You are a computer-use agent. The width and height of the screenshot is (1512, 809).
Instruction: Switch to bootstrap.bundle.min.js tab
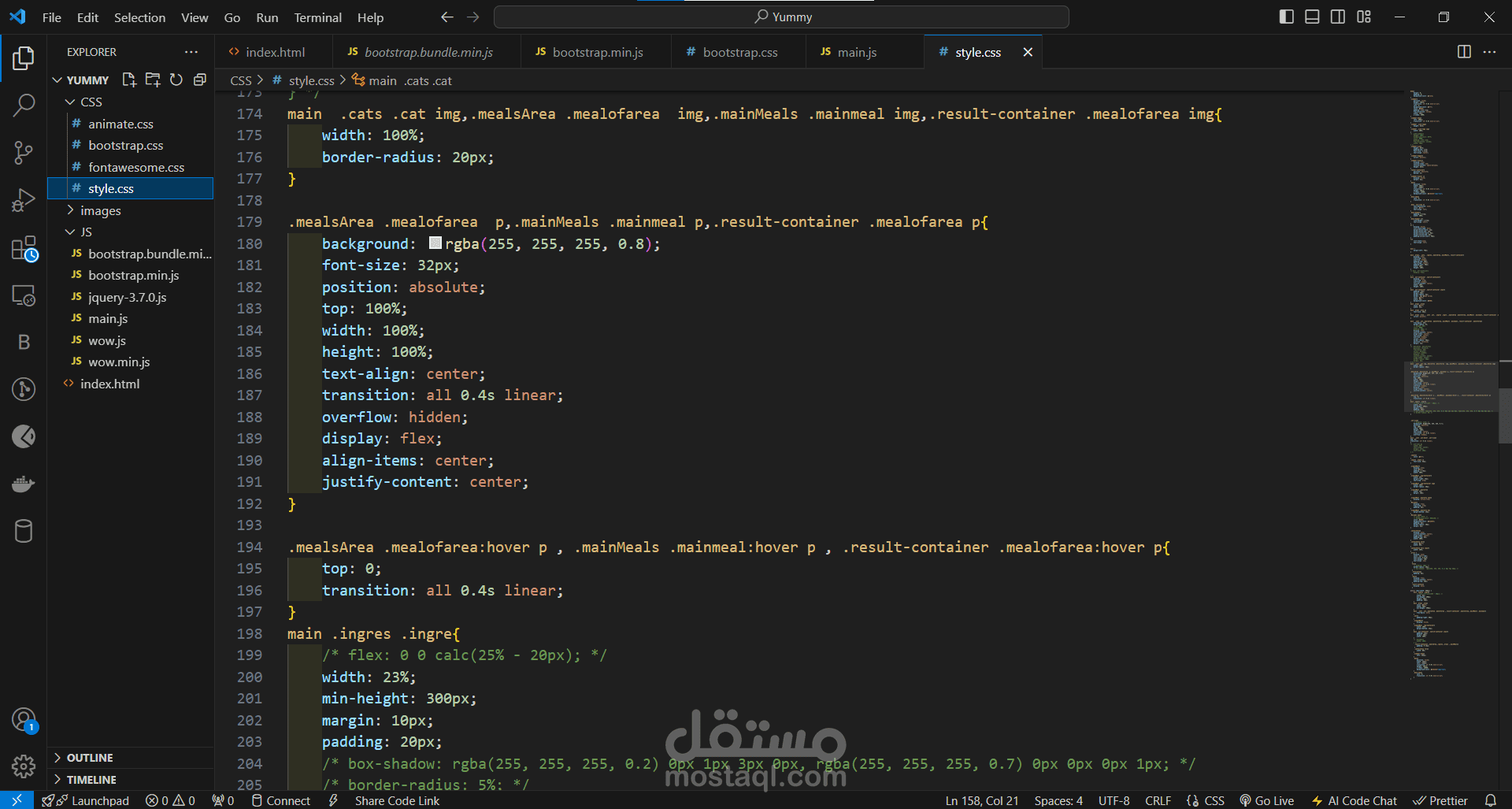[x=428, y=52]
